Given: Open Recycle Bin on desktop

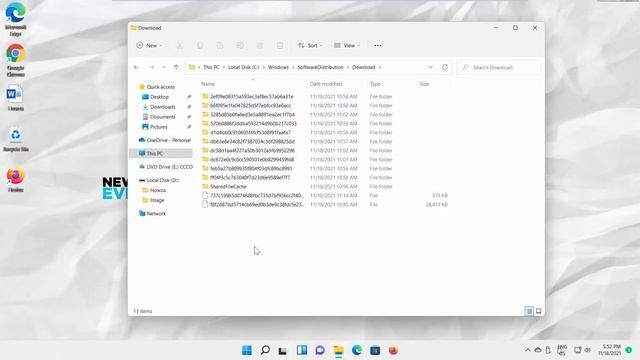Looking at the screenshot, I should pyautogui.click(x=16, y=139).
